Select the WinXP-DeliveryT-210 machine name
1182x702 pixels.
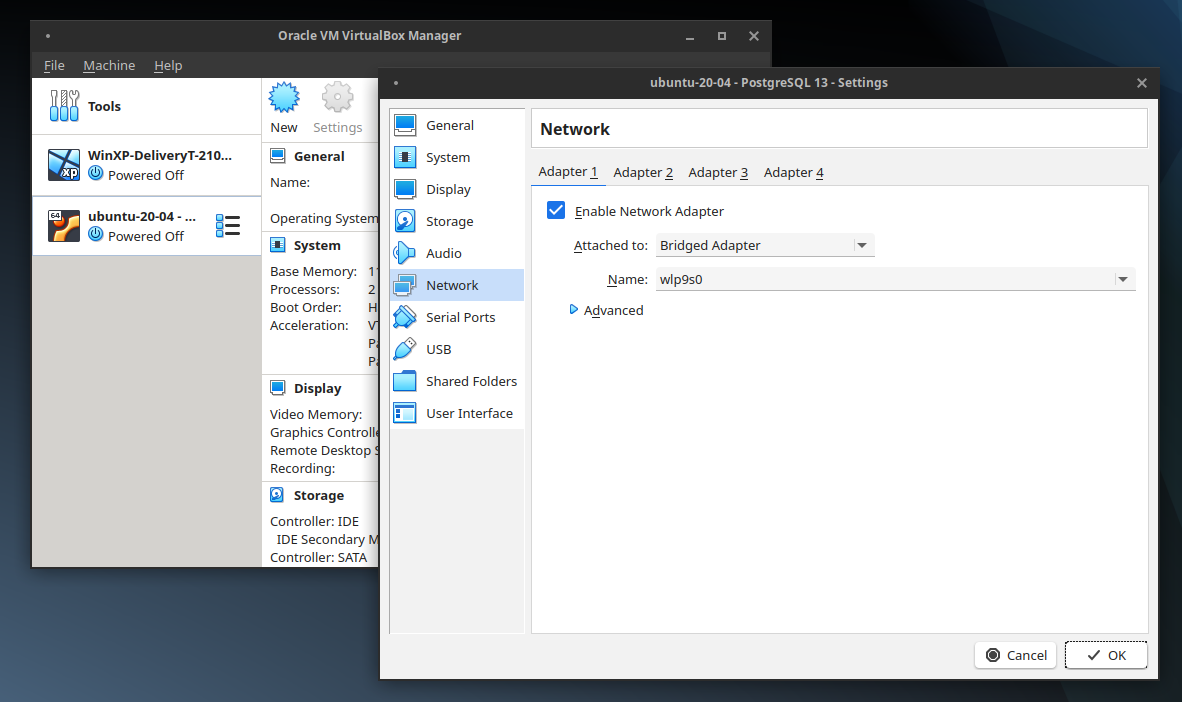160,155
